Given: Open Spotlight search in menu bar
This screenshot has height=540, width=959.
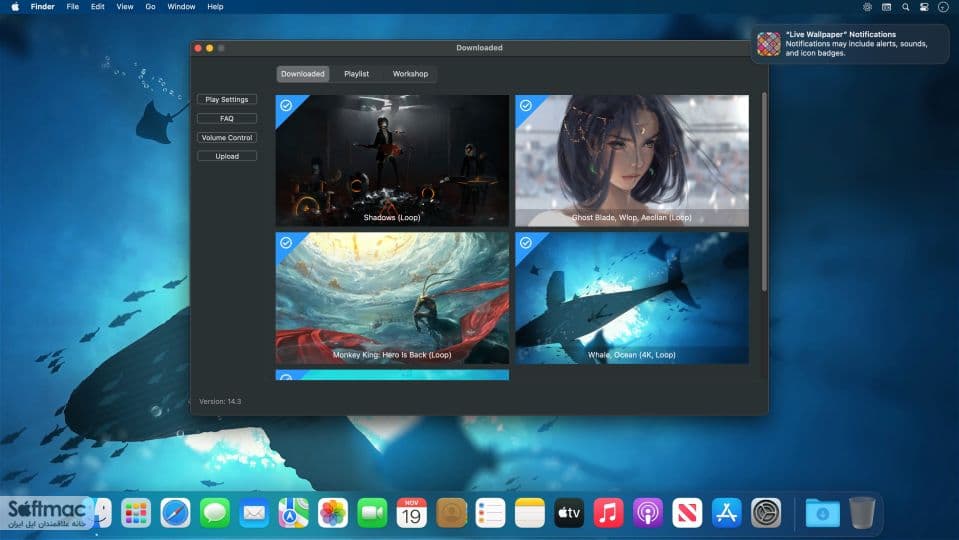Looking at the screenshot, I should tap(905, 7).
